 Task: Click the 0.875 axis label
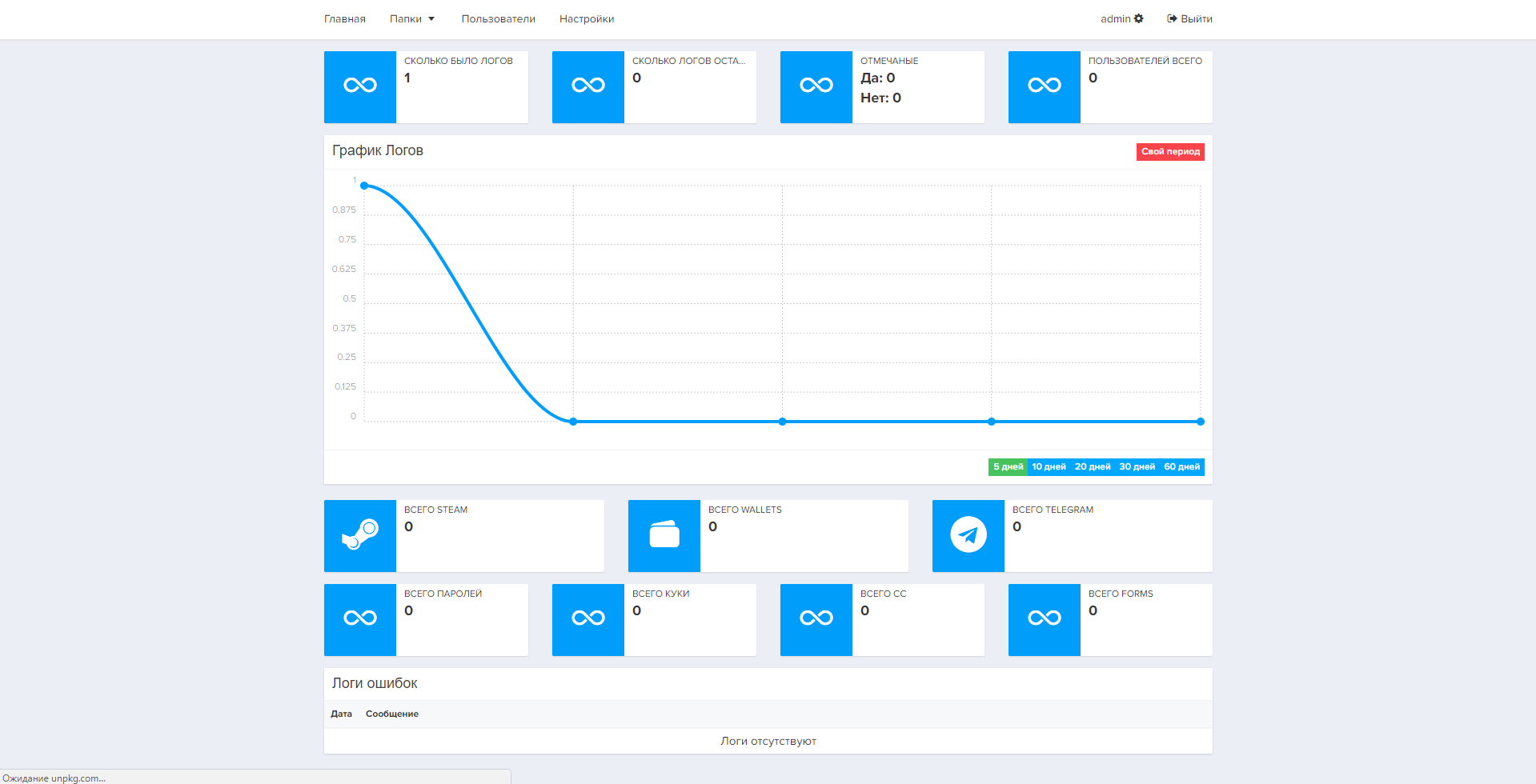click(x=344, y=210)
